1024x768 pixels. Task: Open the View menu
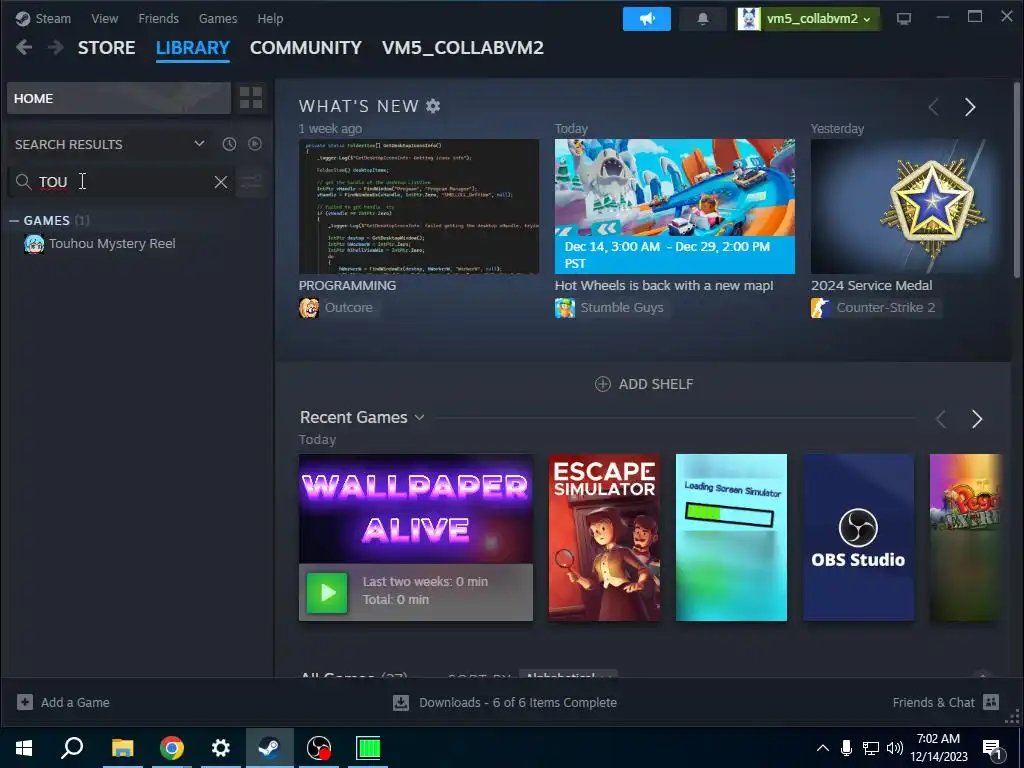click(104, 18)
